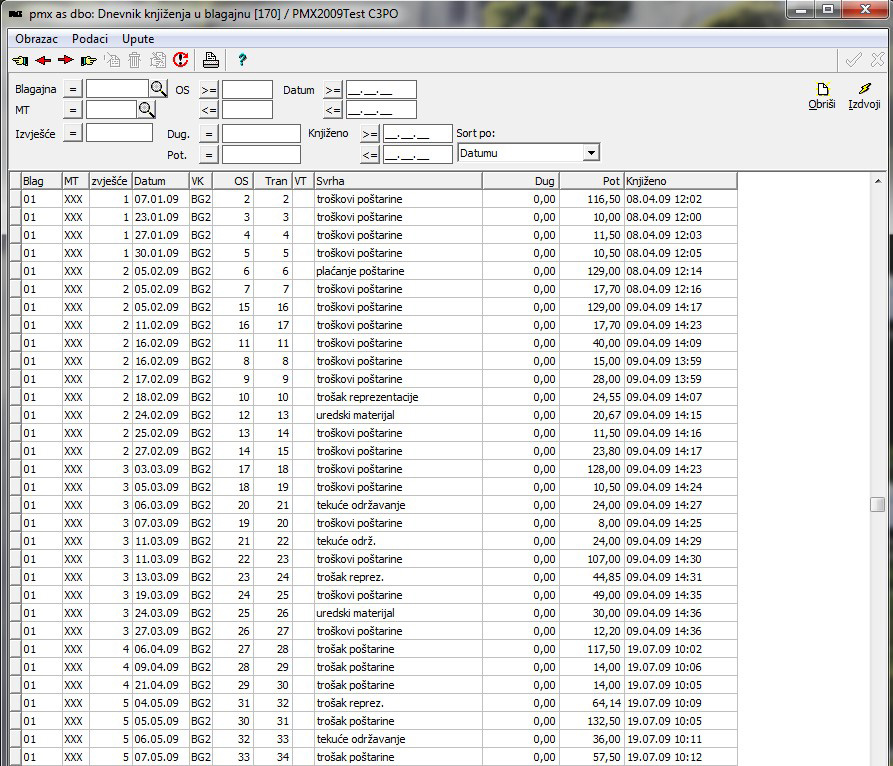Click the Blag column header
The image size is (893, 766).
(x=42, y=181)
